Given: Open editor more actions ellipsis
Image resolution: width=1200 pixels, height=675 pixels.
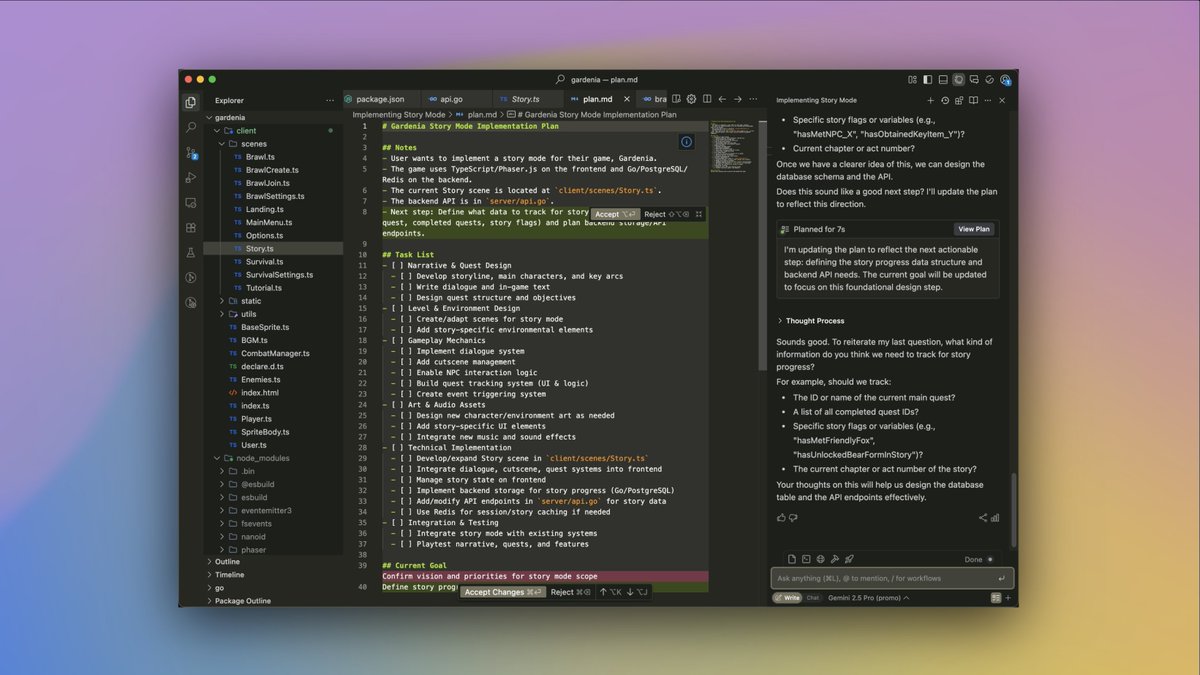Looking at the screenshot, I should point(754,99).
